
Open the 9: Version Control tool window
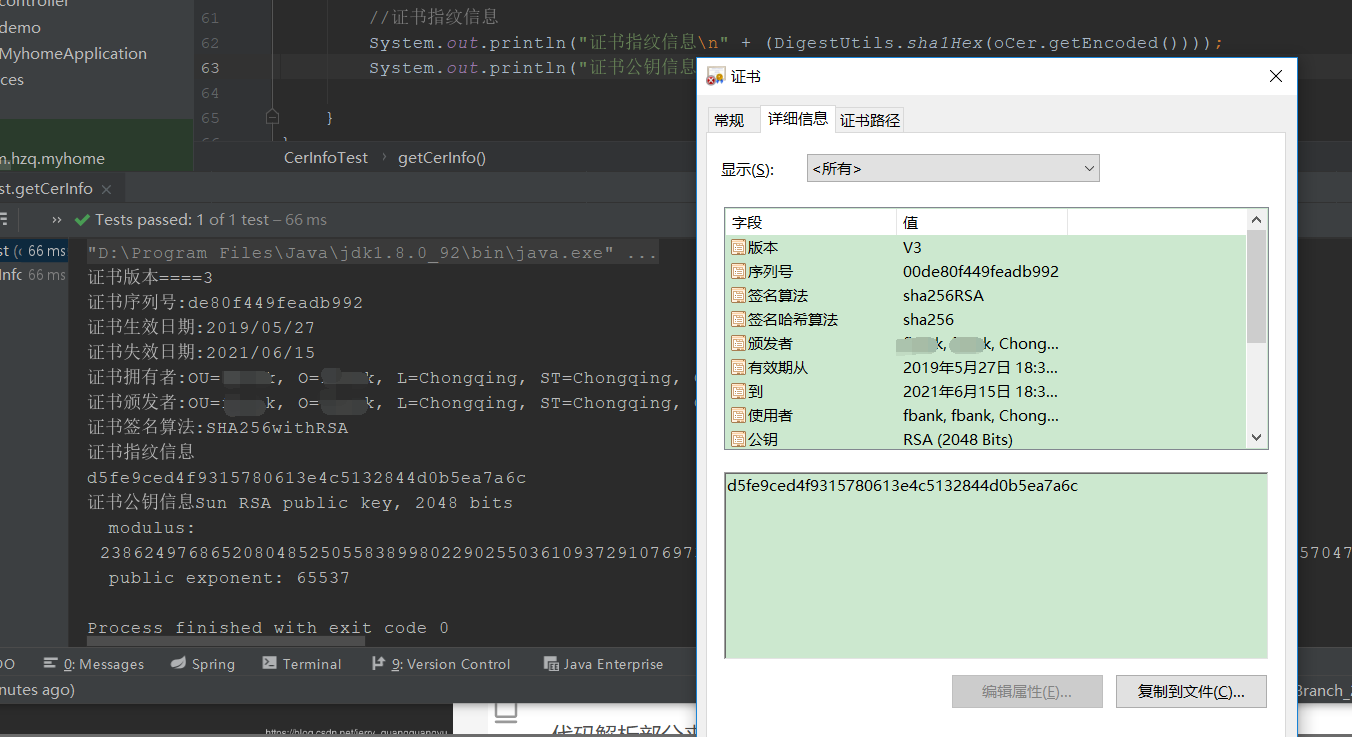(441, 663)
